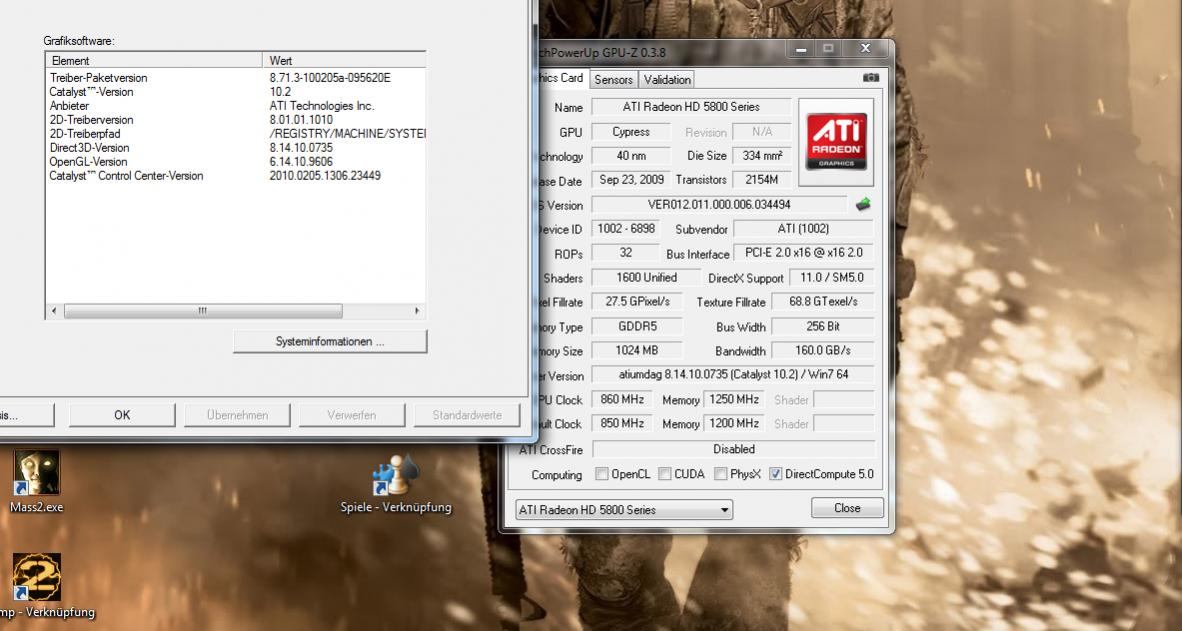Viewport: 1182px width, 631px height.
Task: Click the GPU-Z screenshot camera icon
Action: coord(871,78)
